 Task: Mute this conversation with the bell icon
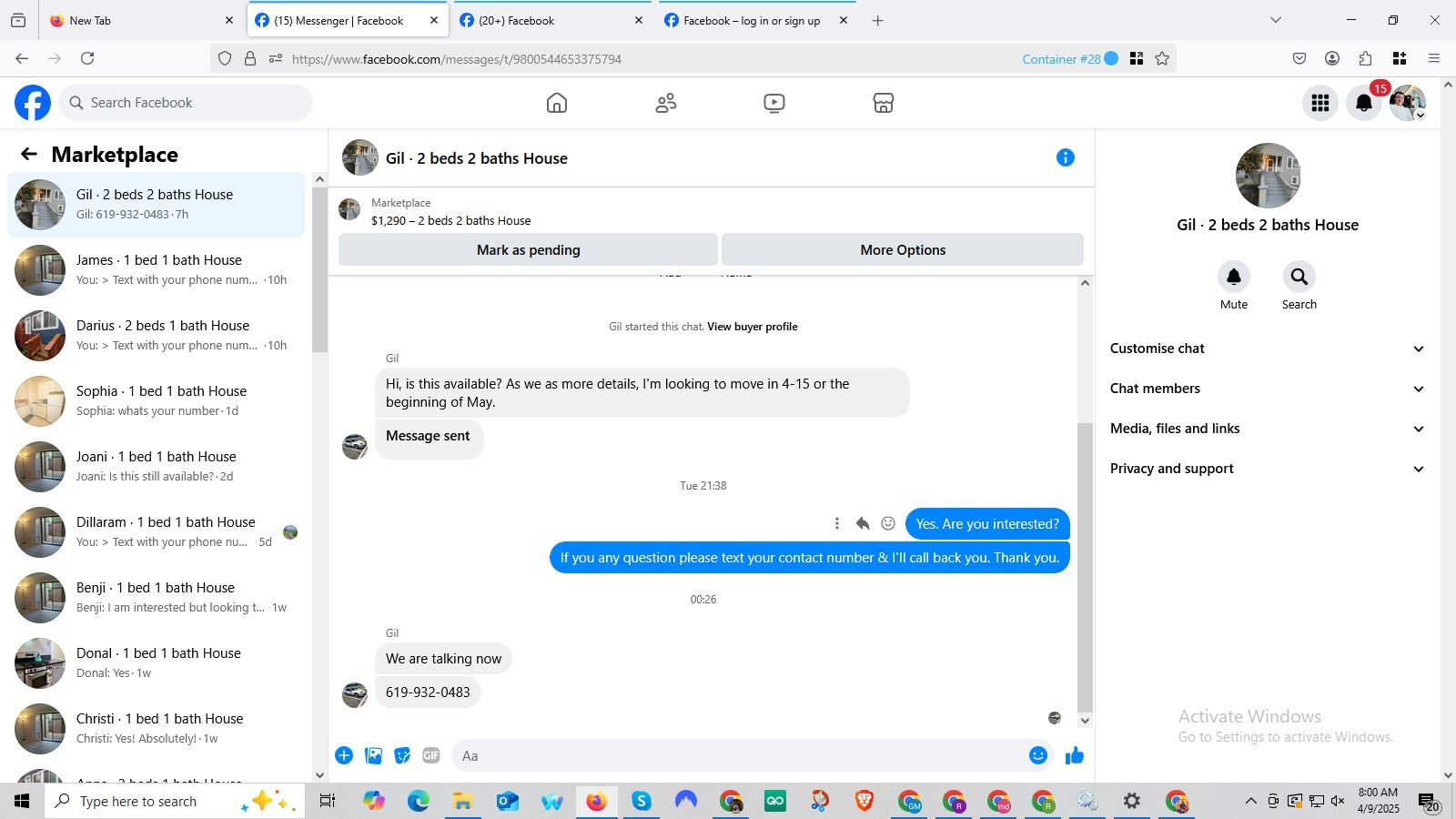1234,277
